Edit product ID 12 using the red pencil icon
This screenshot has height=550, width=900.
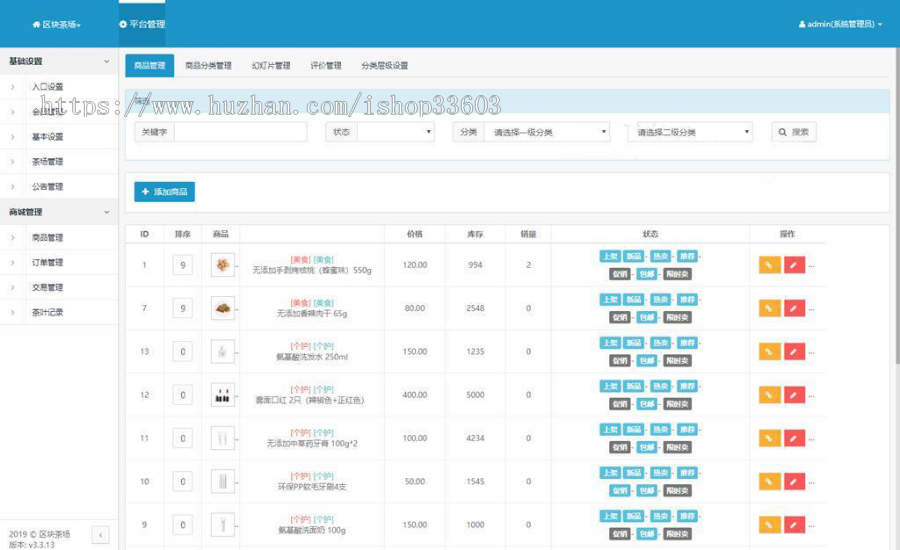794,395
